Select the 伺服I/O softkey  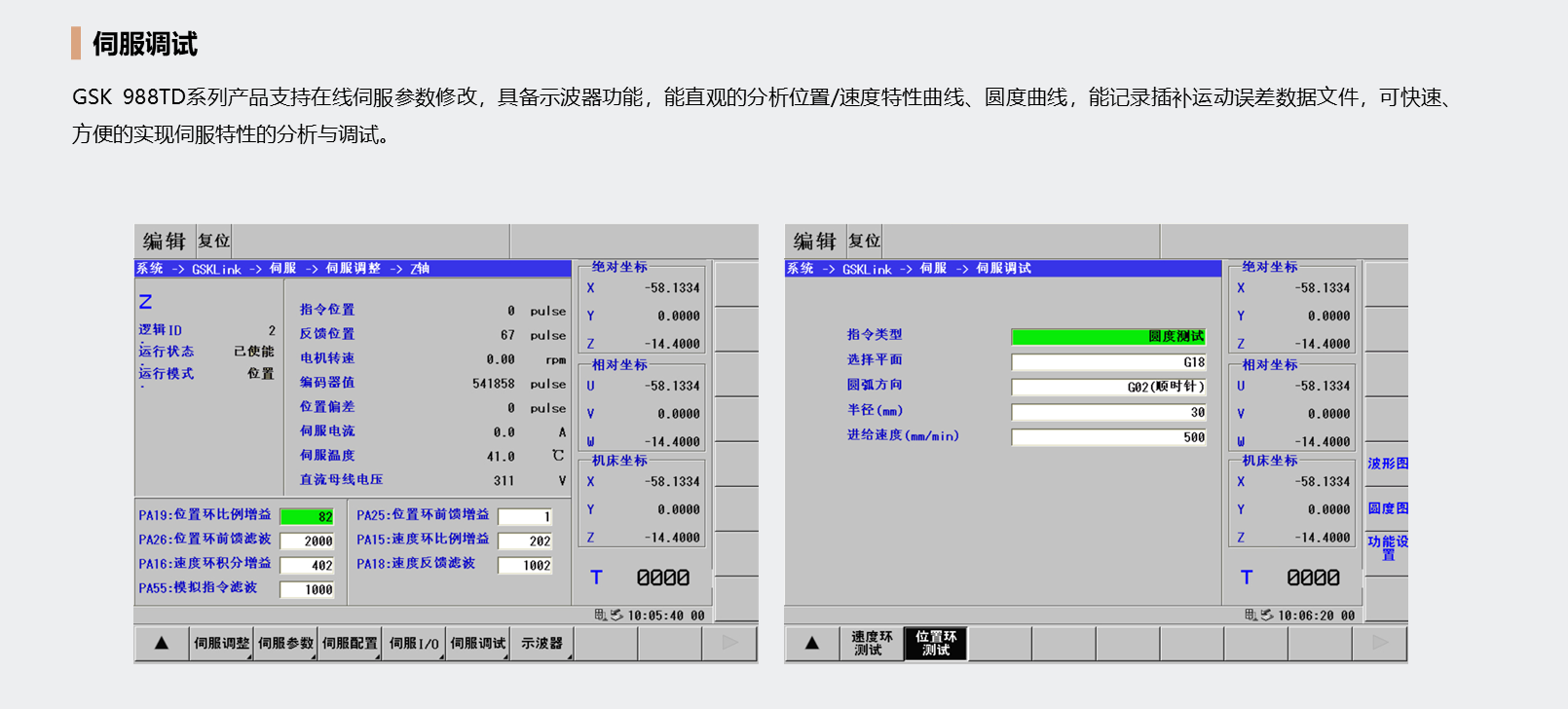pos(414,643)
